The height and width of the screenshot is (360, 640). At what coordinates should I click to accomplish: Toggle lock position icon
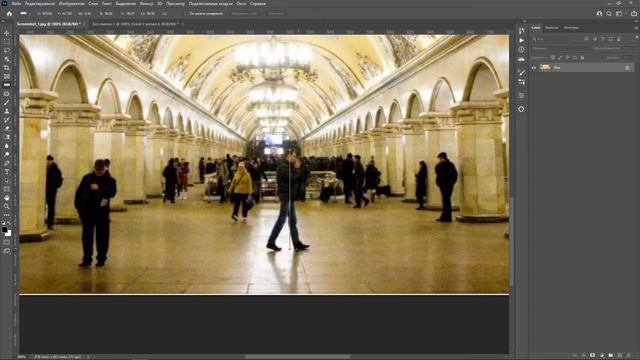567,58
